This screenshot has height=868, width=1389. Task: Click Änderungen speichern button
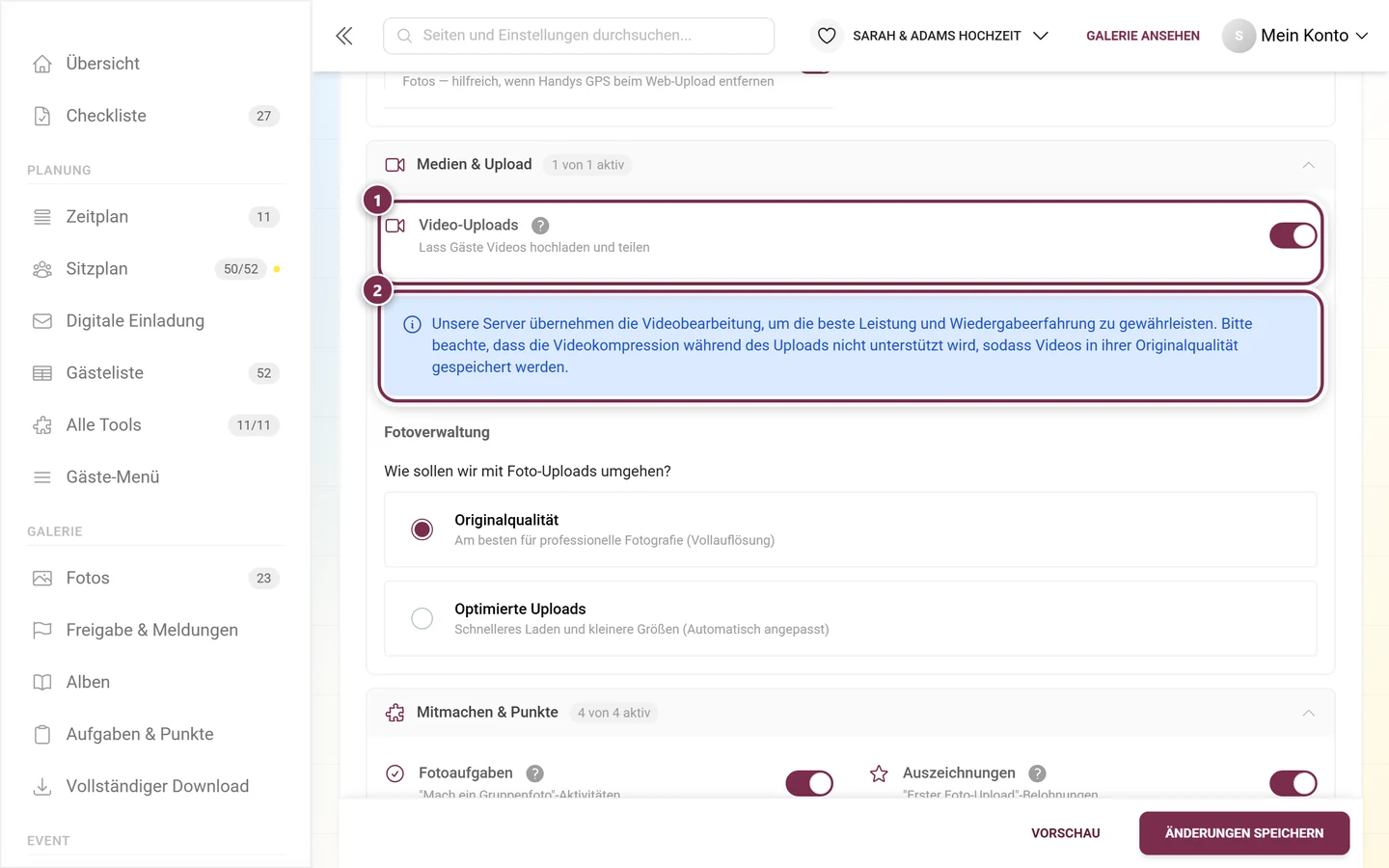click(1244, 833)
